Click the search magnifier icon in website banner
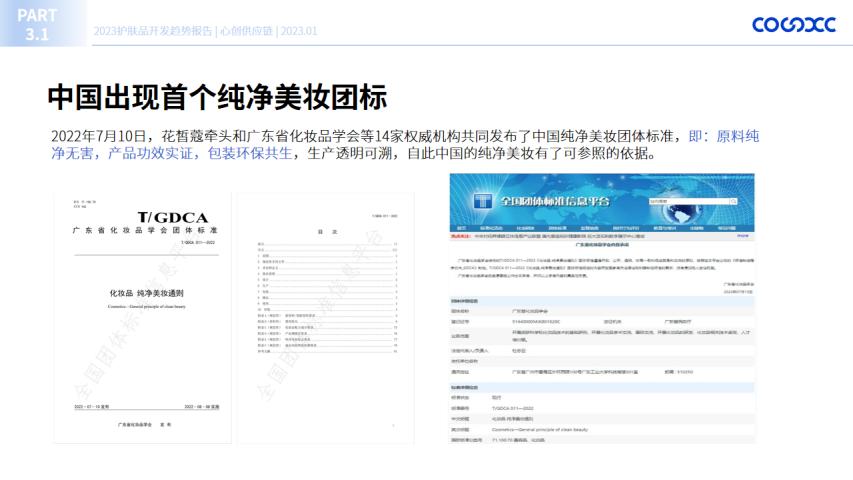This screenshot has height=480, width=853. pyautogui.click(x=735, y=201)
